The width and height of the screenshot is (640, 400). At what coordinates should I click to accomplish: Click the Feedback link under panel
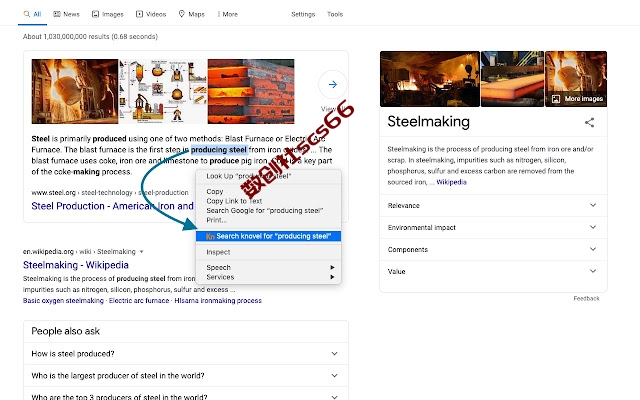pyautogui.click(x=587, y=299)
